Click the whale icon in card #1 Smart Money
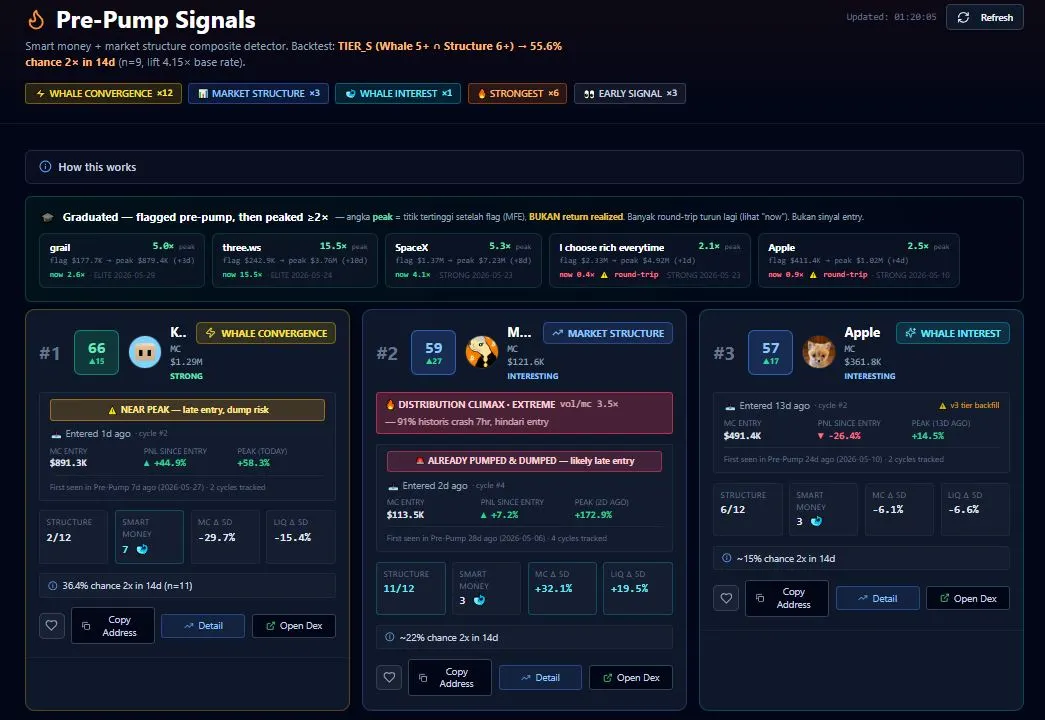 point(142,549)
